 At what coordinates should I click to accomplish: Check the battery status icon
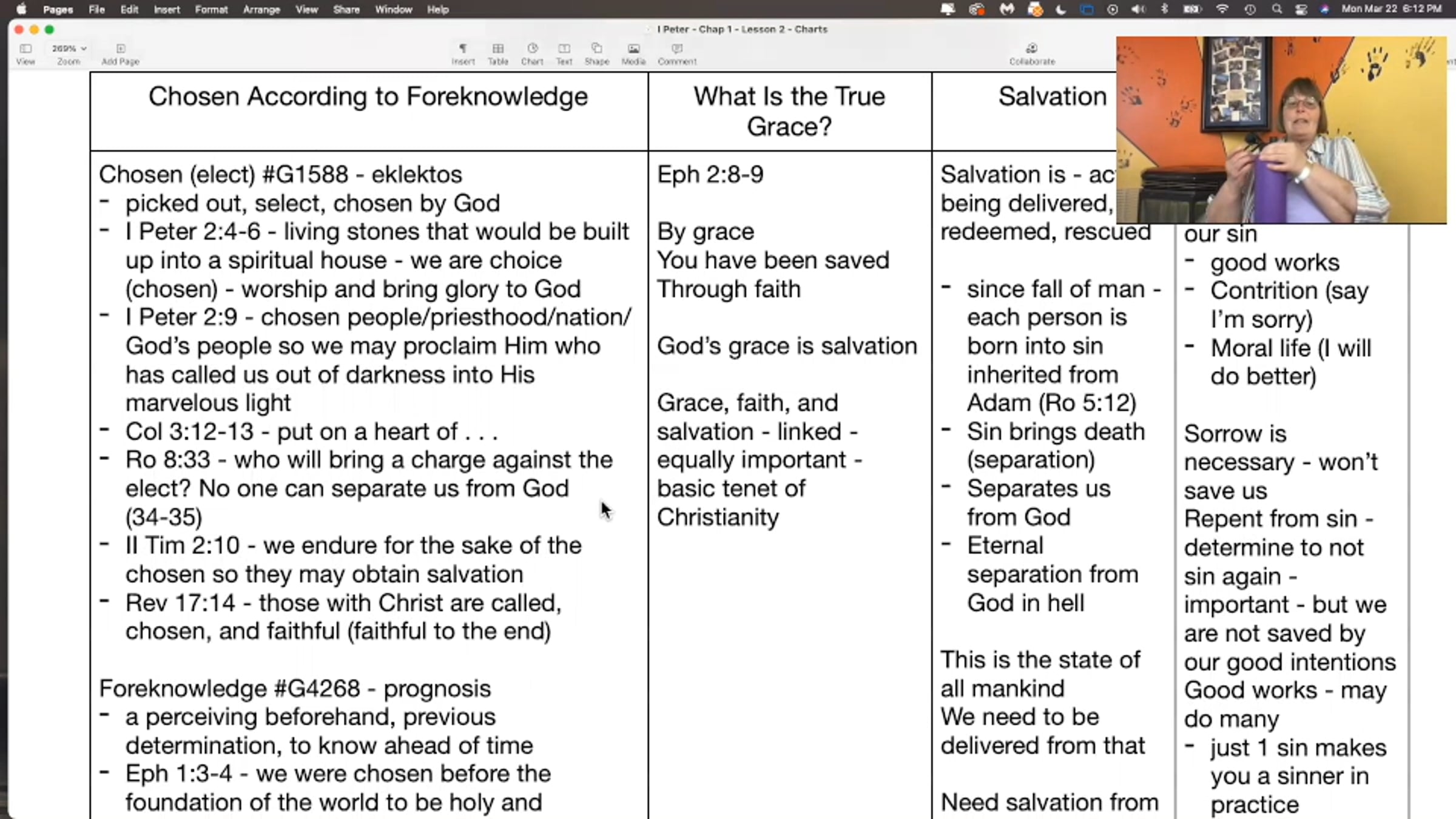click(x=1192, y=9)
